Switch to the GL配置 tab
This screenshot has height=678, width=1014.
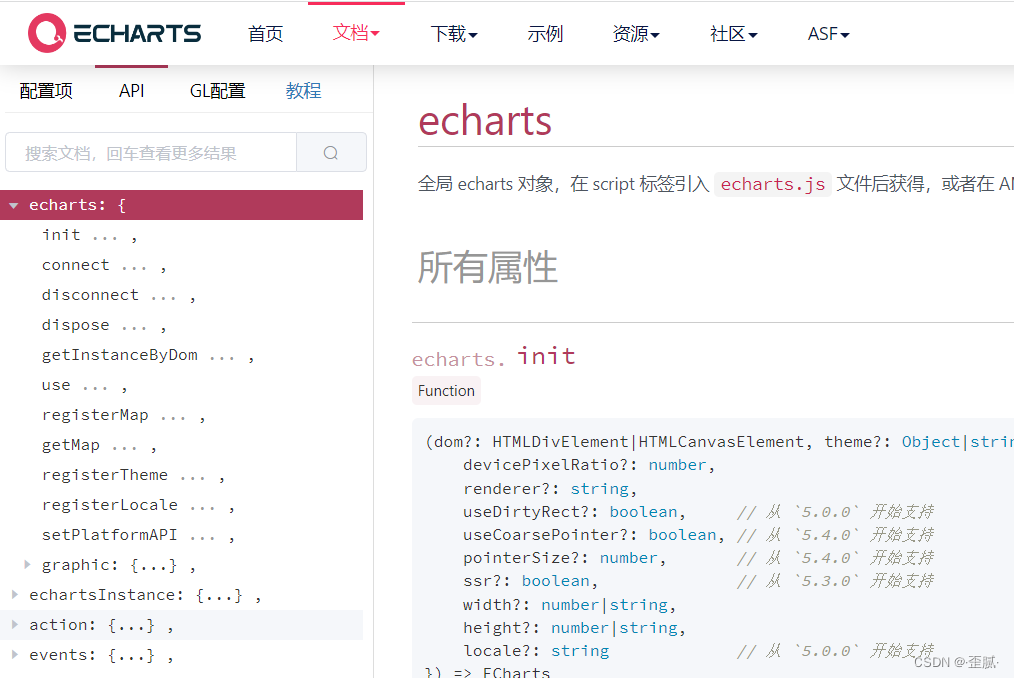click(217, 90)
